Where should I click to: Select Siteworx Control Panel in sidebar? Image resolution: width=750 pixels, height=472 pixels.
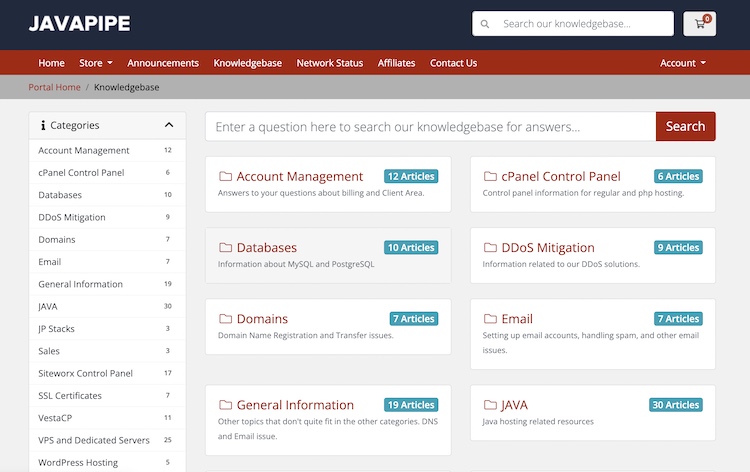(85, 373)
